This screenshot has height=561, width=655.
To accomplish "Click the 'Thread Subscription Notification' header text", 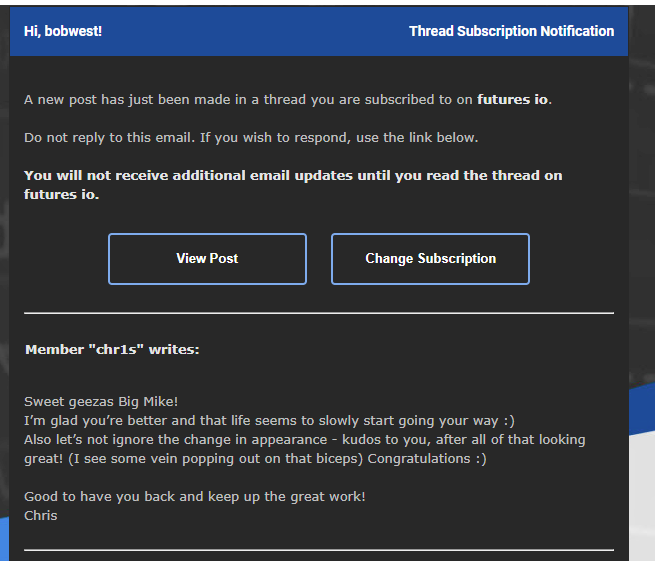I will tap(511, 31).
